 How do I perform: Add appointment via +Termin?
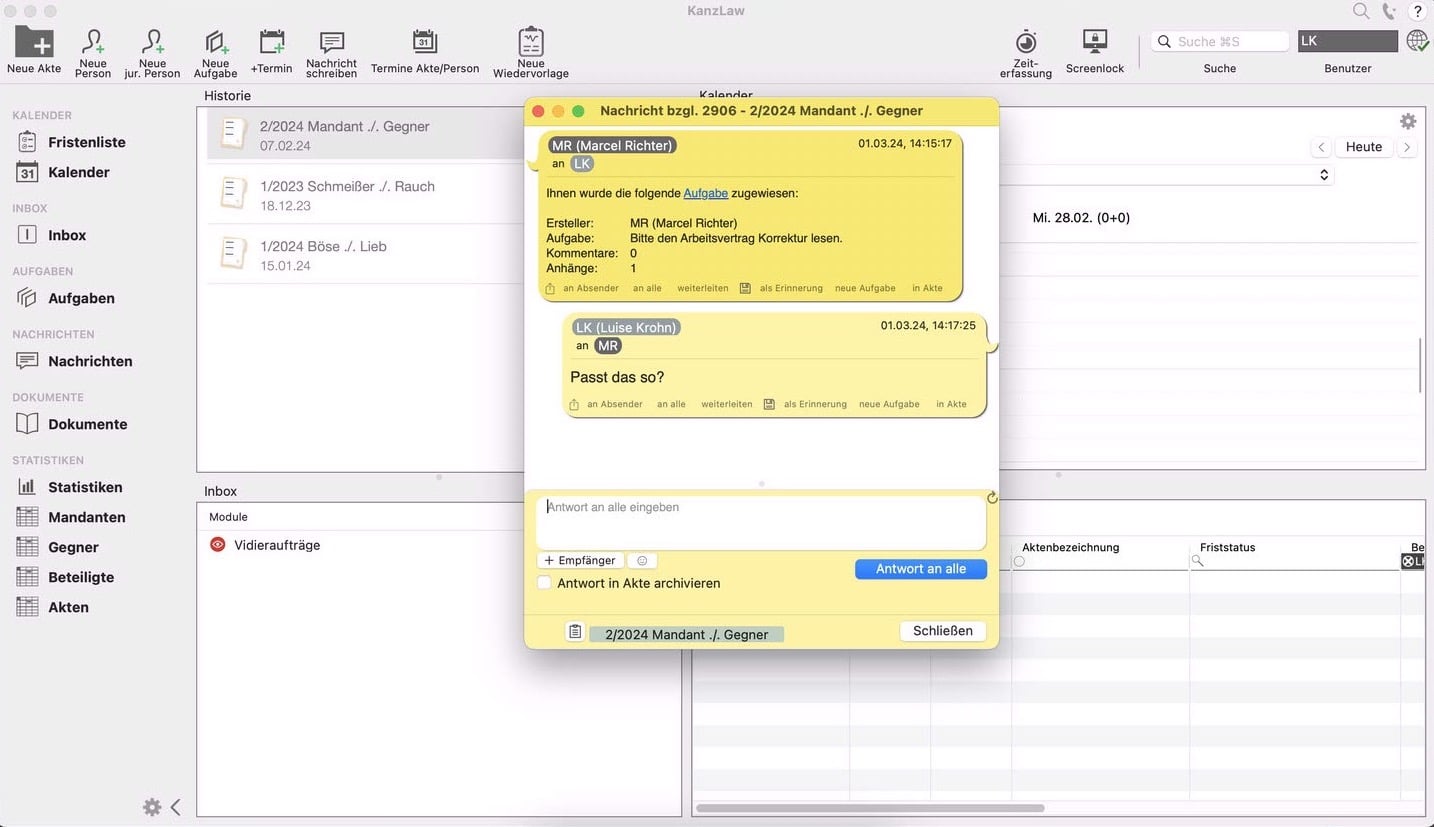(271, 51)
